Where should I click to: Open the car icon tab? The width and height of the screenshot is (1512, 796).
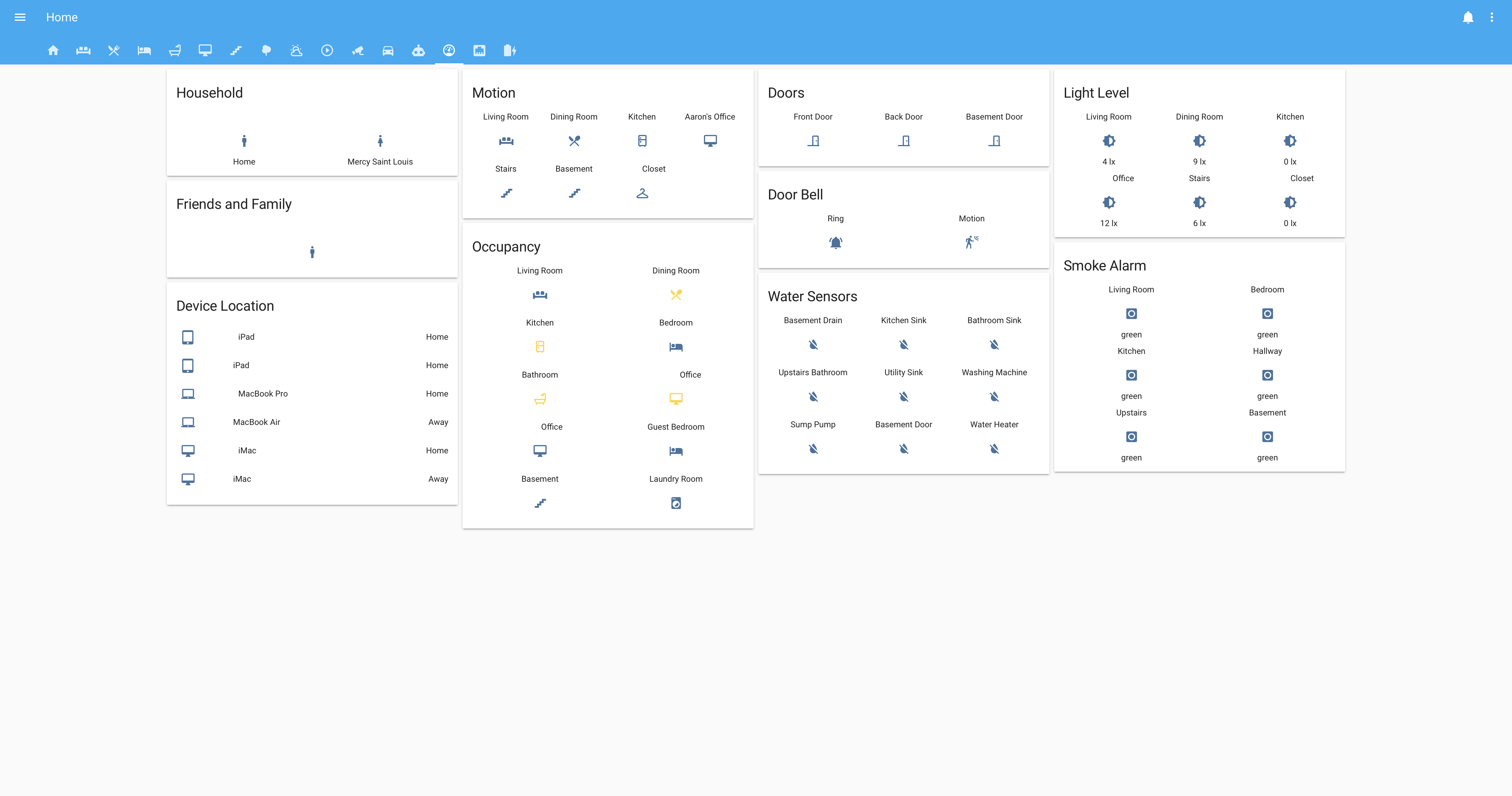(x=388, y=51)
